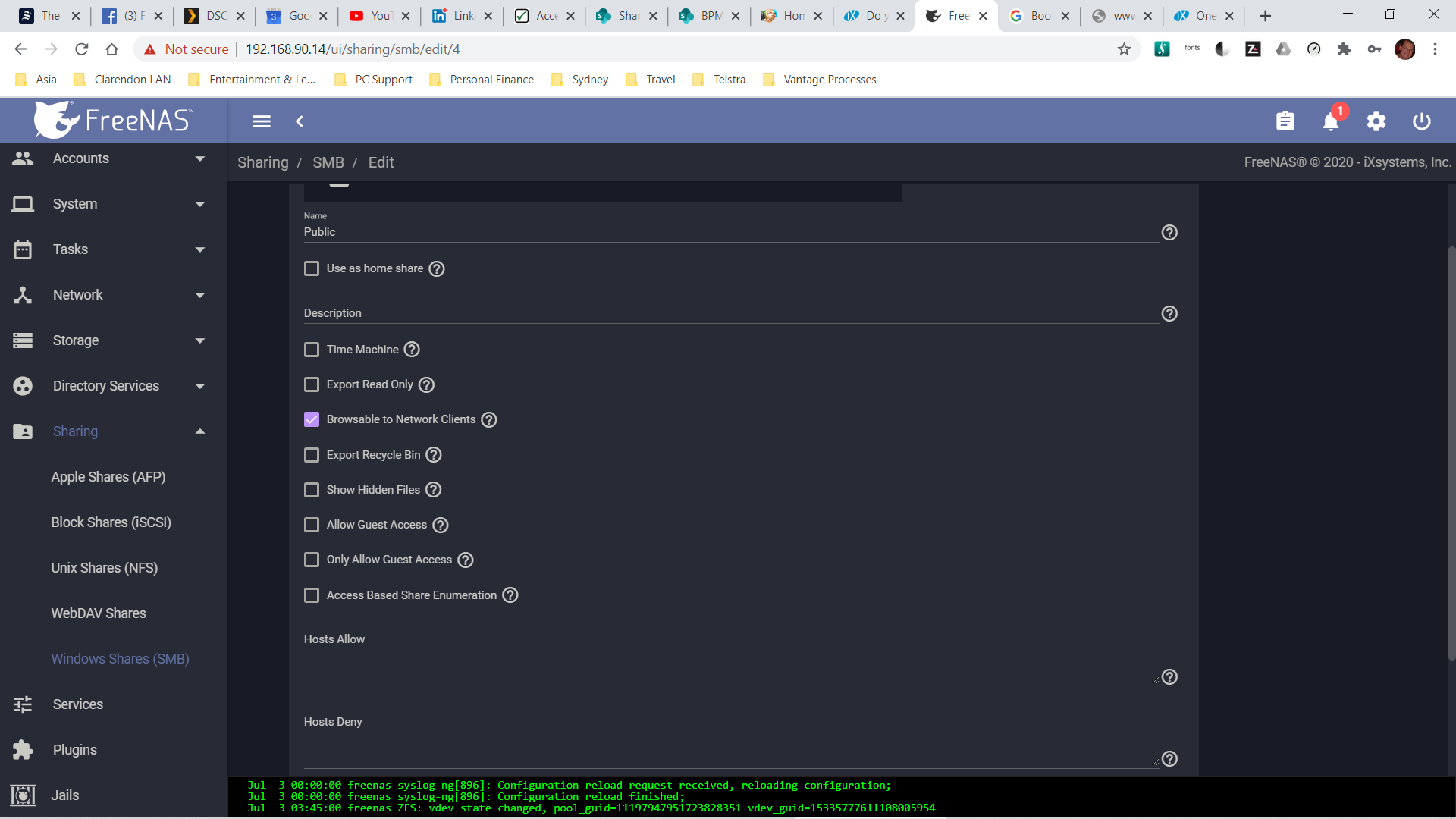Open the settings gear menu

[x=1376, y=121]
